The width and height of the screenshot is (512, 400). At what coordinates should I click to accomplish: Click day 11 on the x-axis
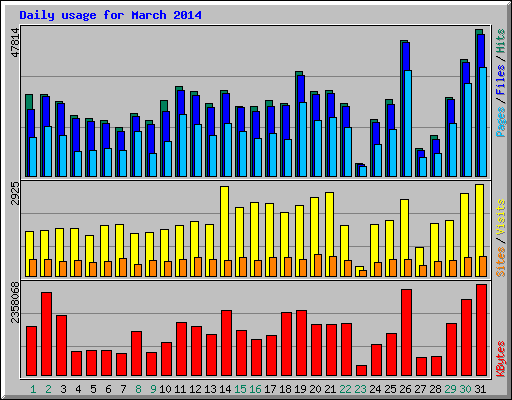180,389
